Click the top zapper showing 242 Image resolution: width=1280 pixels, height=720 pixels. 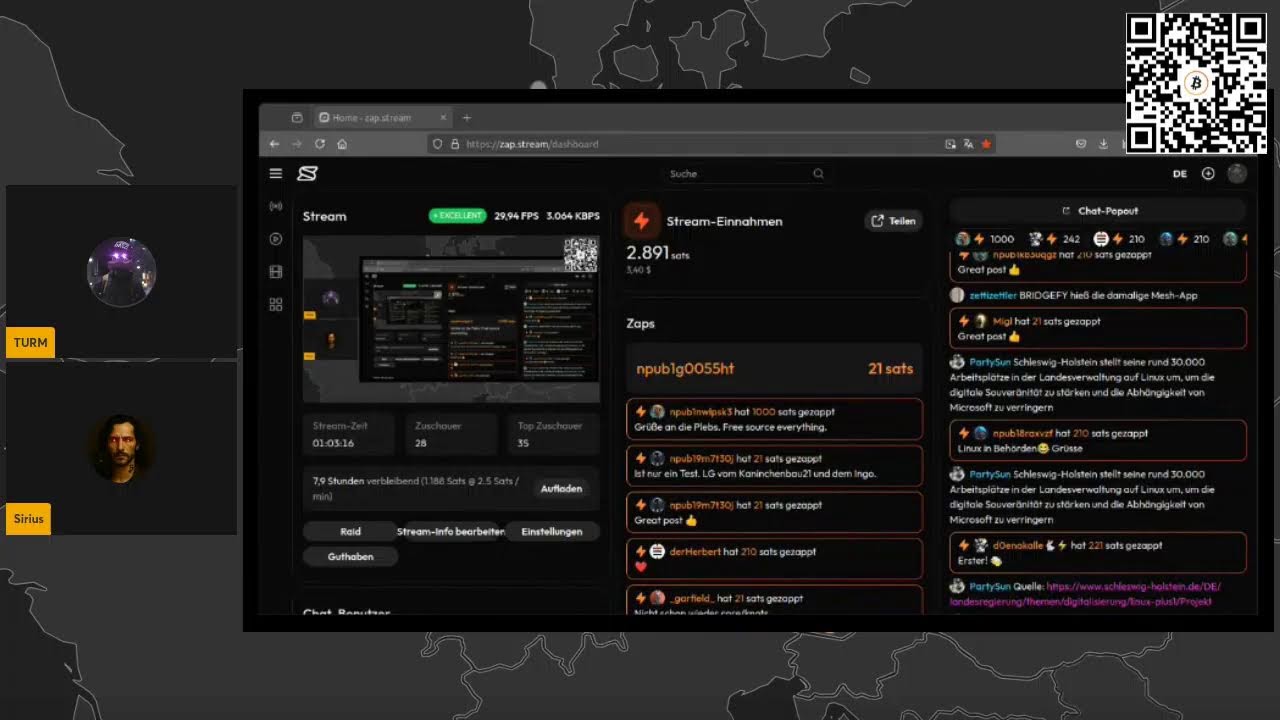[1055, 239]
